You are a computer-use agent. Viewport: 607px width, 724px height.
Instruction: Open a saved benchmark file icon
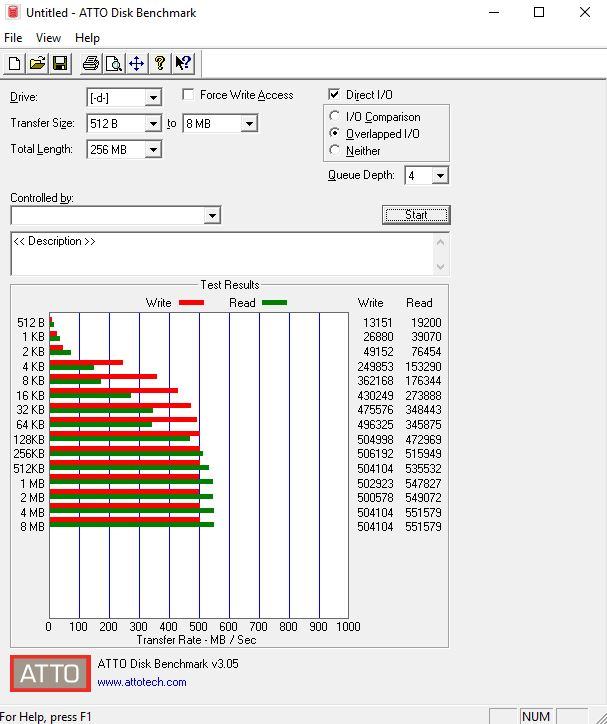37,63
